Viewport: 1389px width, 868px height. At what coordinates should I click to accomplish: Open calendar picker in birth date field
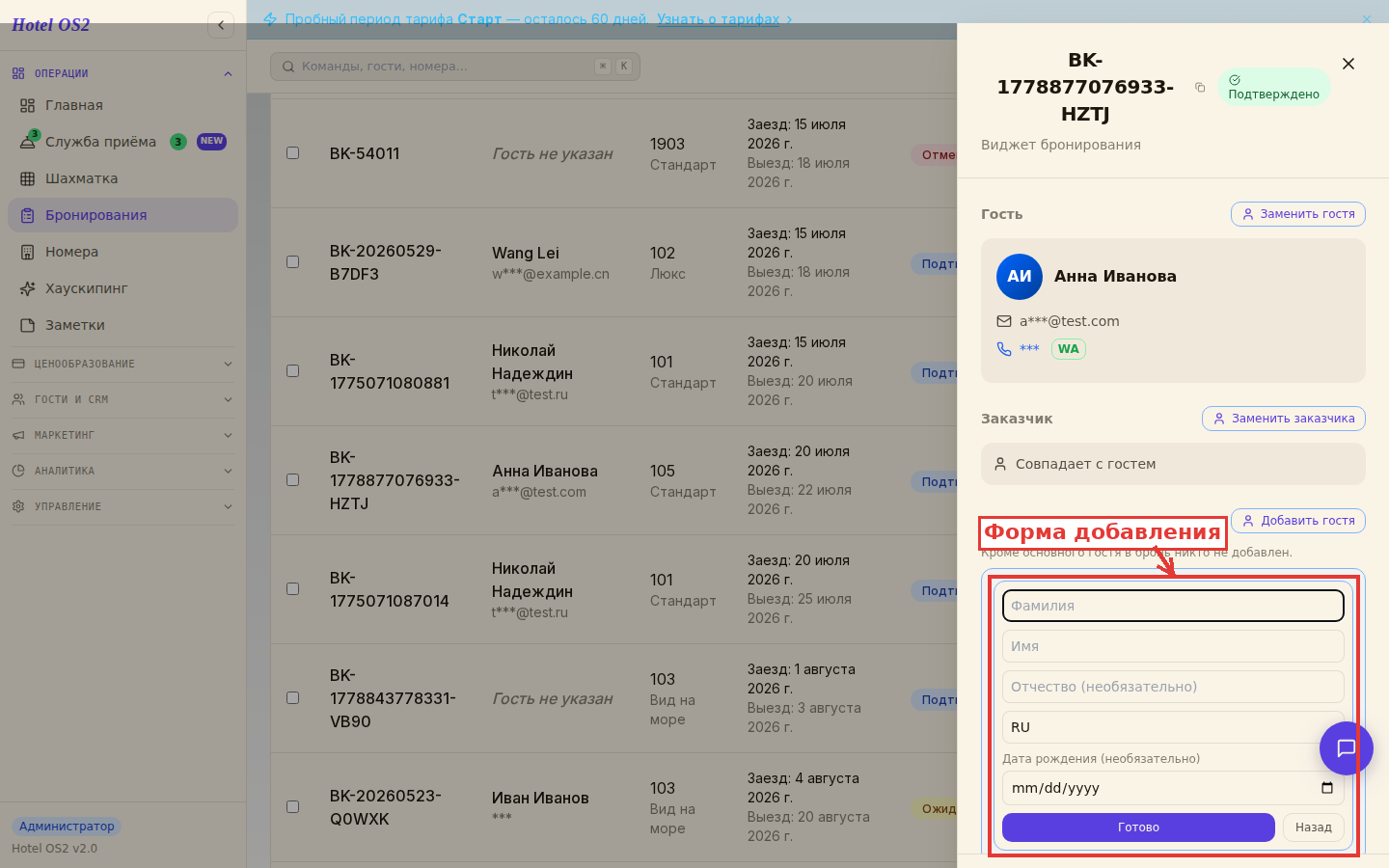coord(1327,788)
